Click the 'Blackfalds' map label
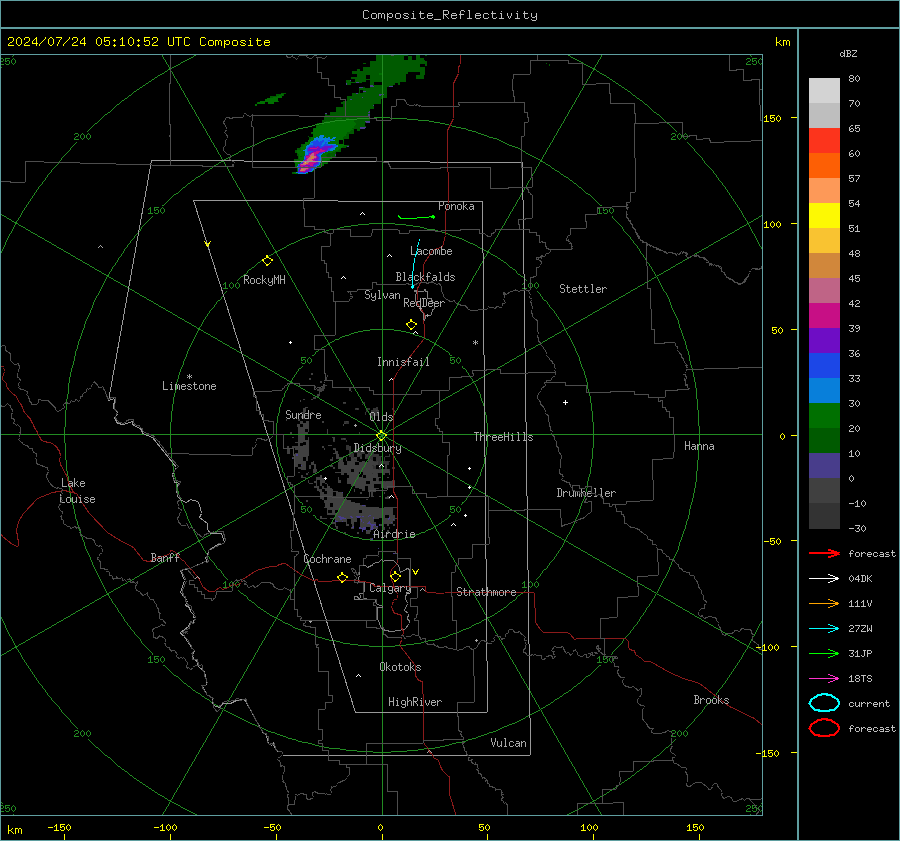 [x=425, y=277]
